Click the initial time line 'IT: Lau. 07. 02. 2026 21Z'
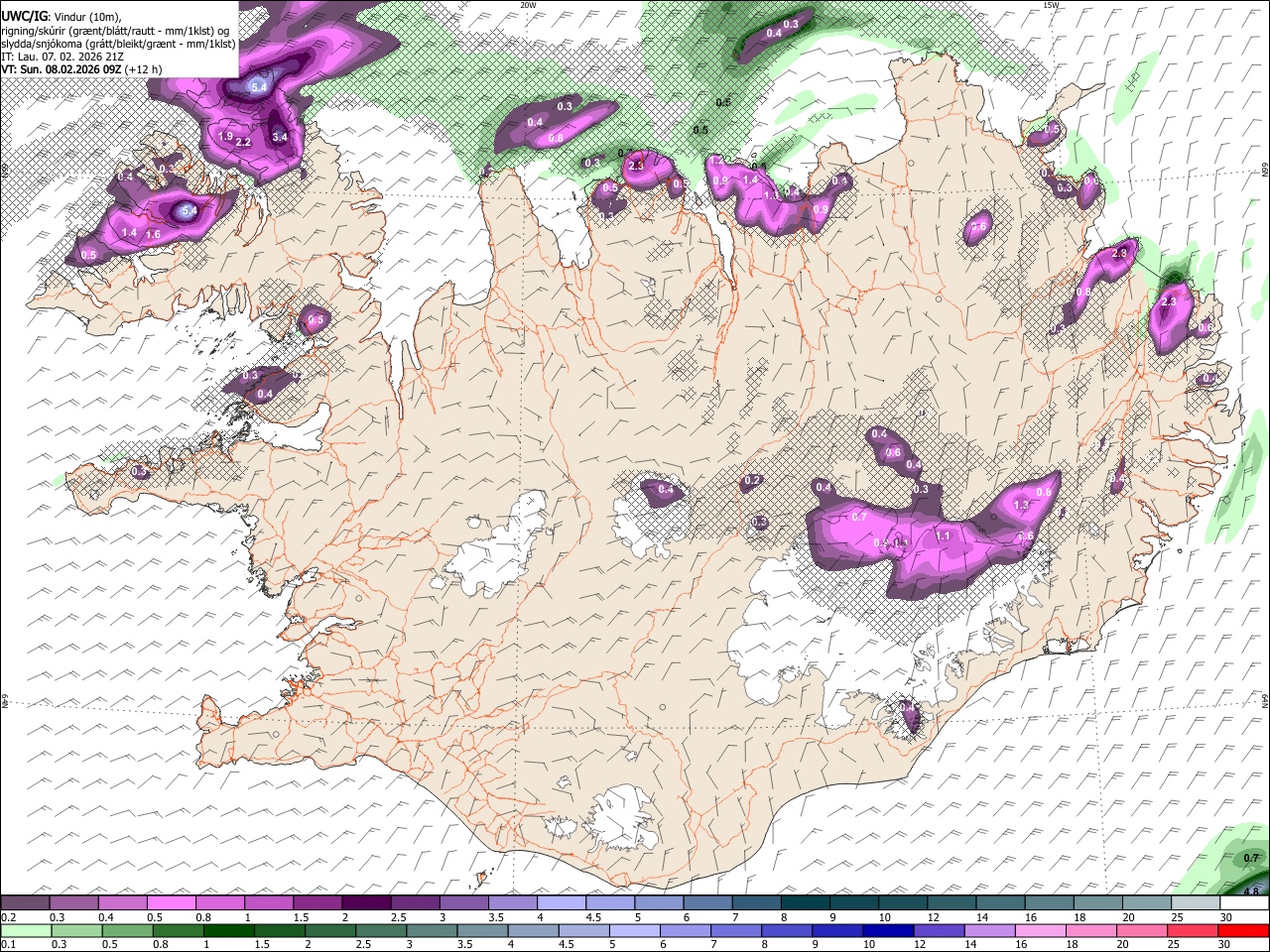Image resolution: width=1270 pixels, height=952 pixels. (x=63, y=57)
